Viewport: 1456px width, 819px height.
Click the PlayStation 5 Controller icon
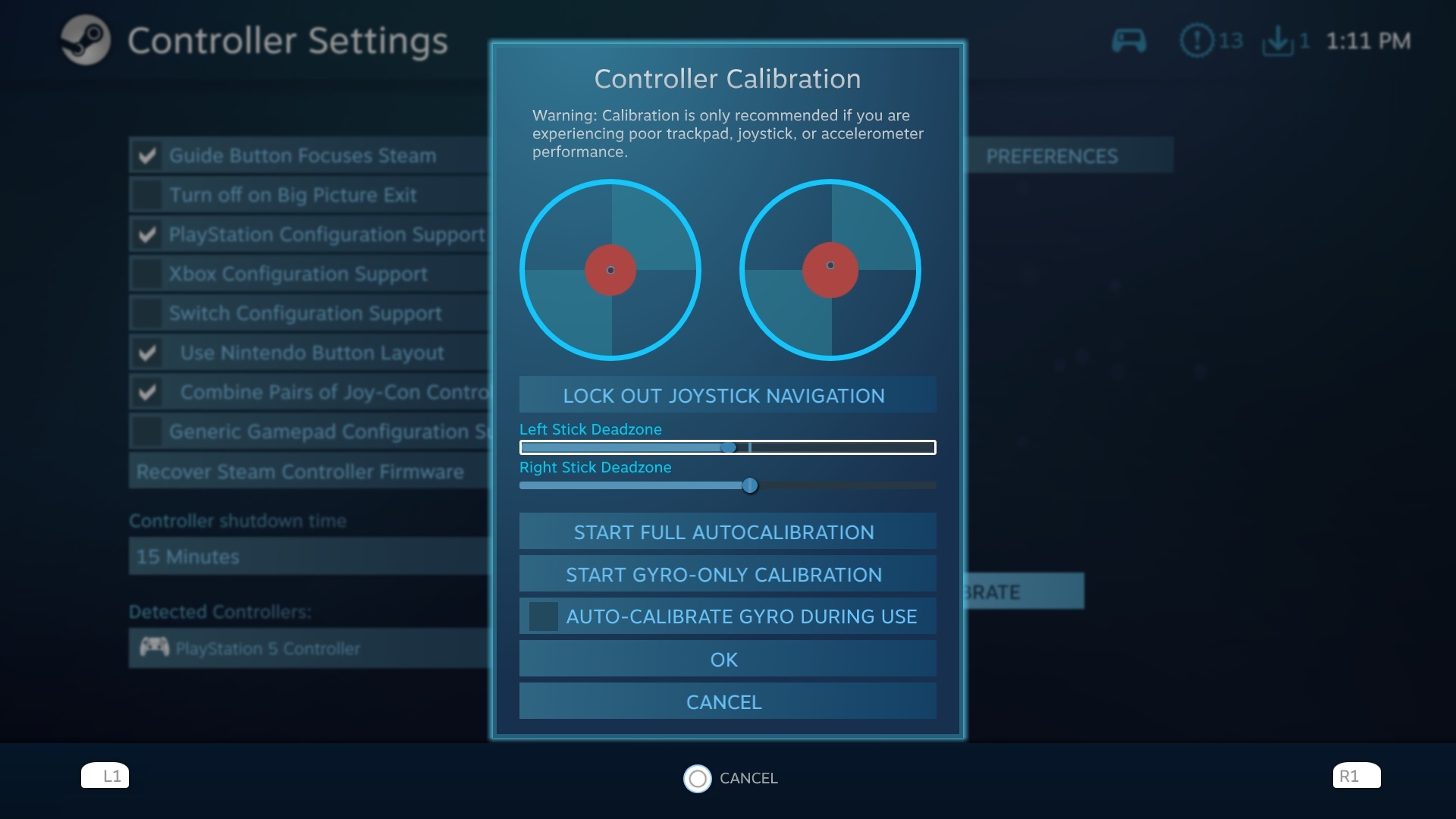point(154,648)
